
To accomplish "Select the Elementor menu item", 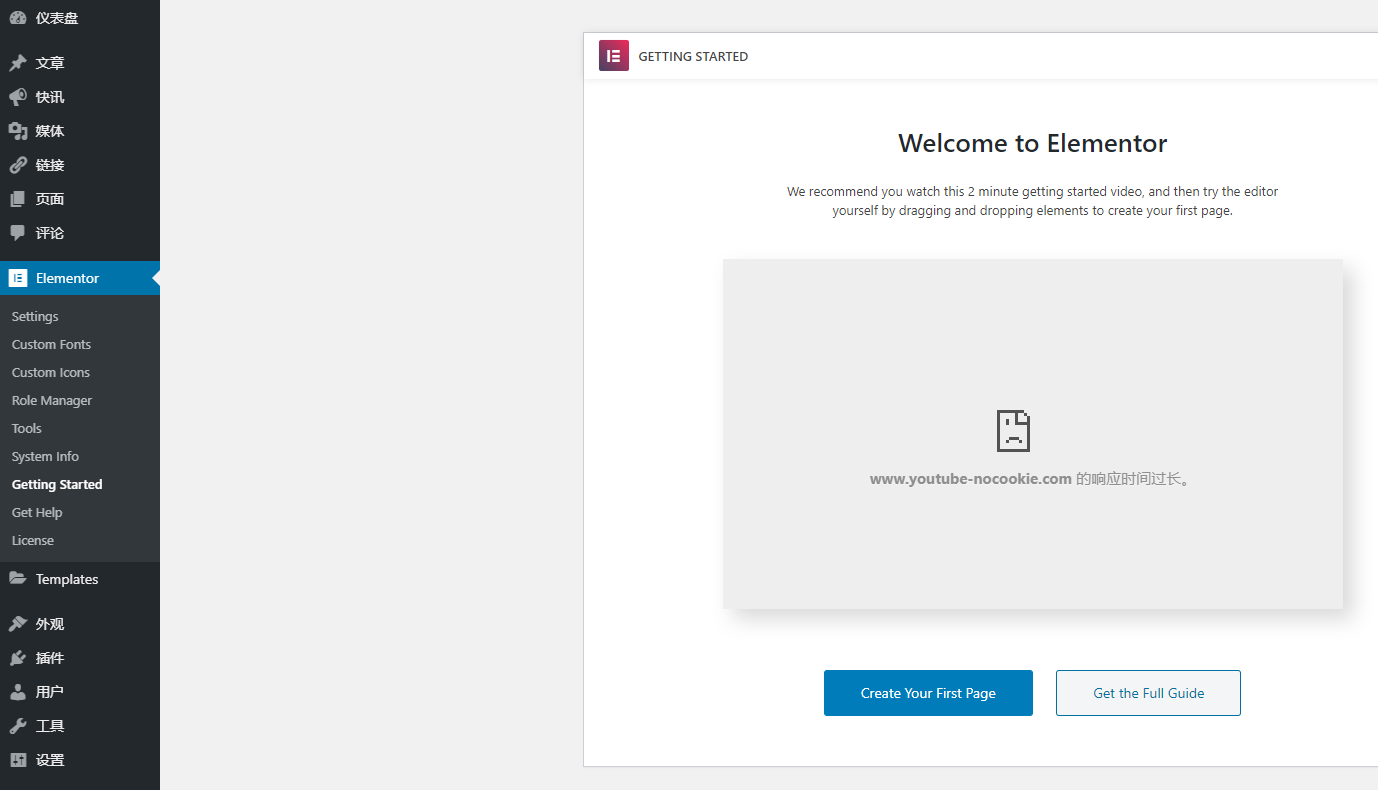I will coord(80,278).
